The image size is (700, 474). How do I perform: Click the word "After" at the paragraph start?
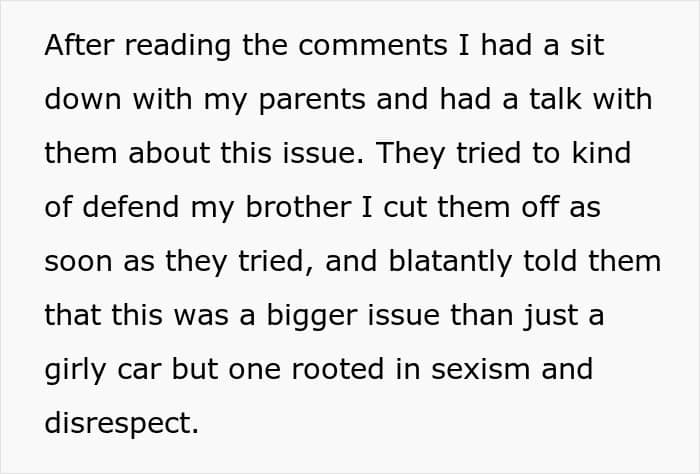pyautogui.click(x=78, y=47)
